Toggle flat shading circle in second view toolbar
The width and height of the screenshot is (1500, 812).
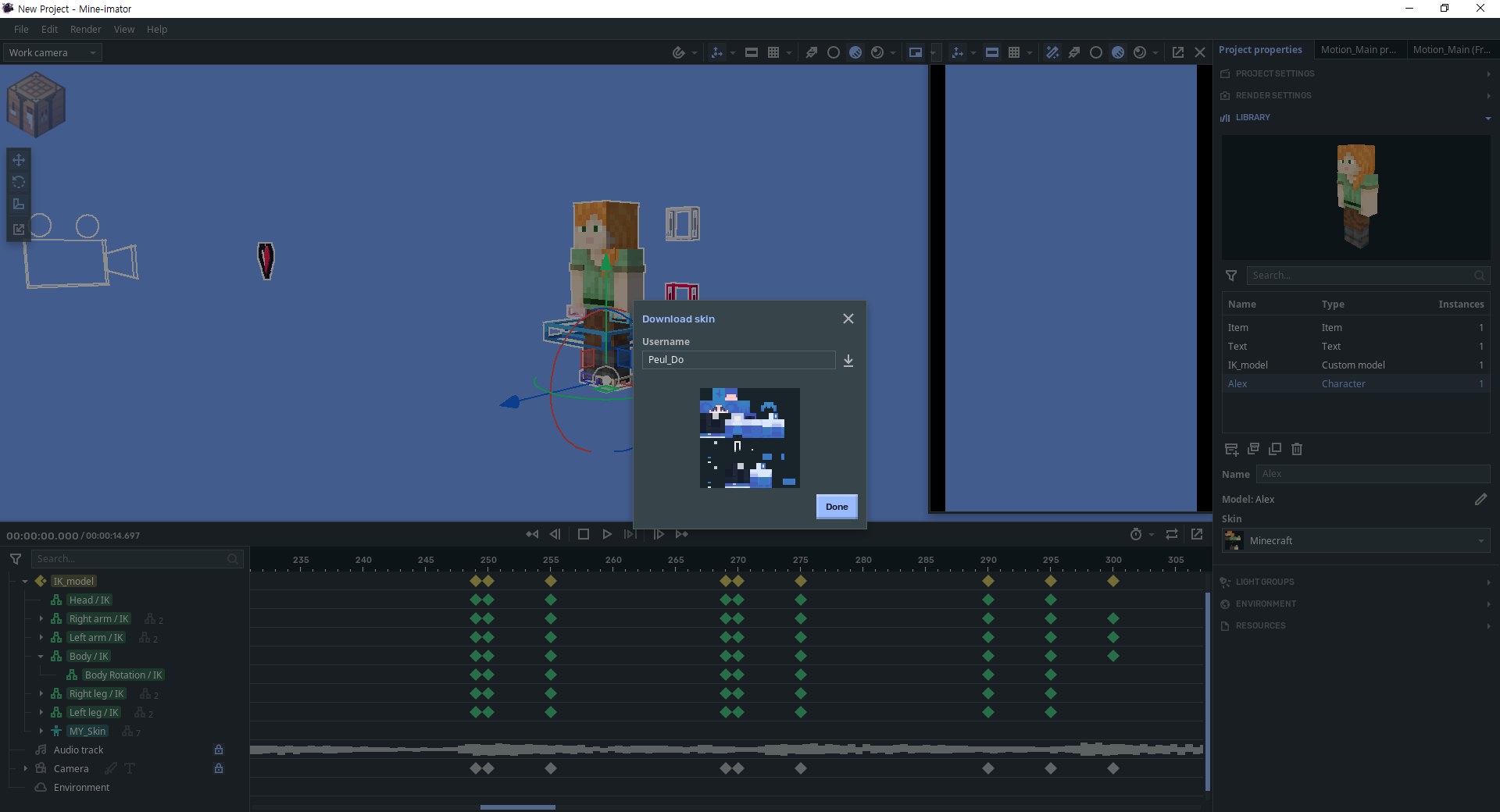click(1096, 52)
